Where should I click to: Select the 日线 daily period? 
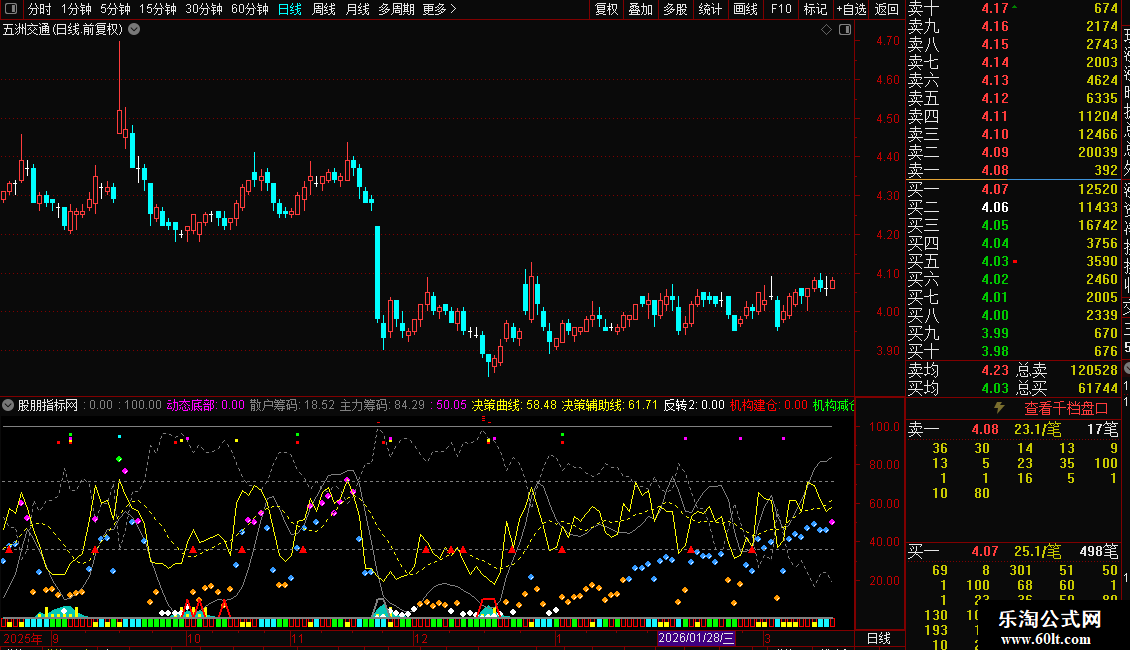pyautogui.click(x=290, y=9)
